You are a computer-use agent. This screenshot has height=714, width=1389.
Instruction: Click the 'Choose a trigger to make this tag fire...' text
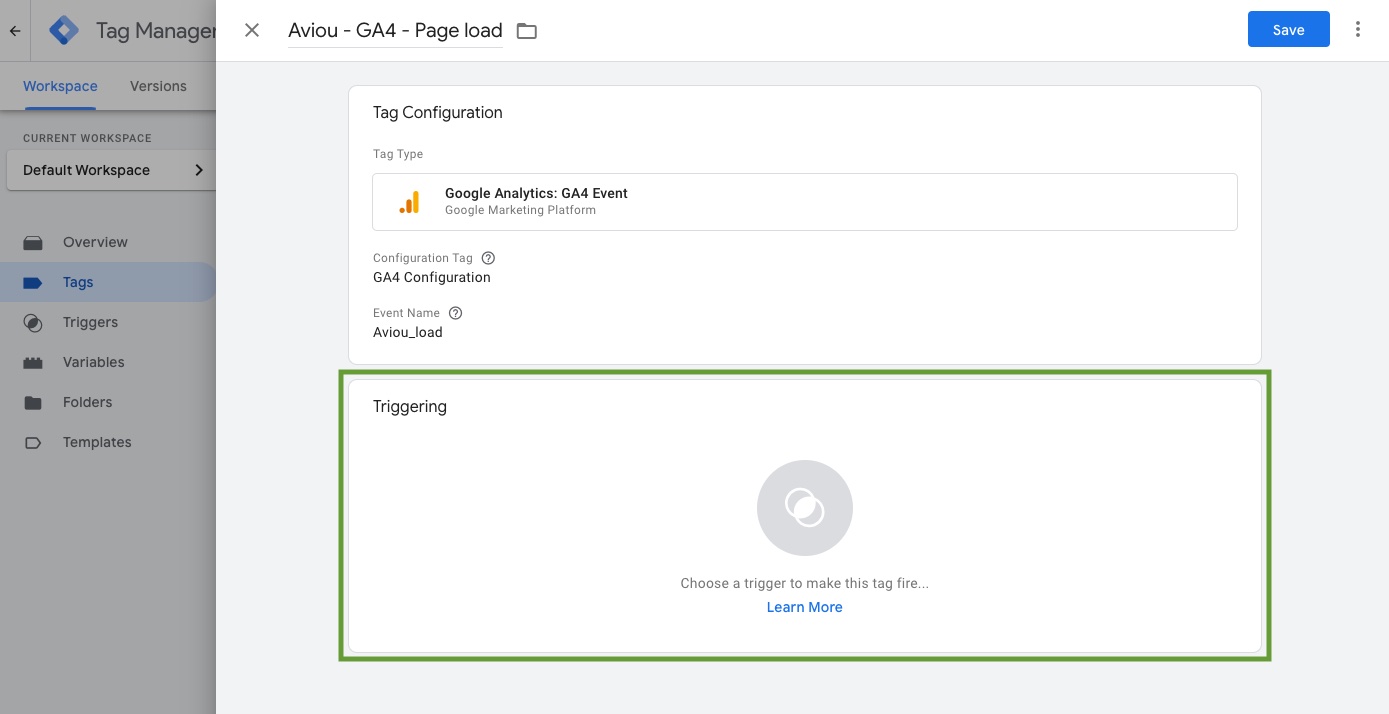coord(805,583)
